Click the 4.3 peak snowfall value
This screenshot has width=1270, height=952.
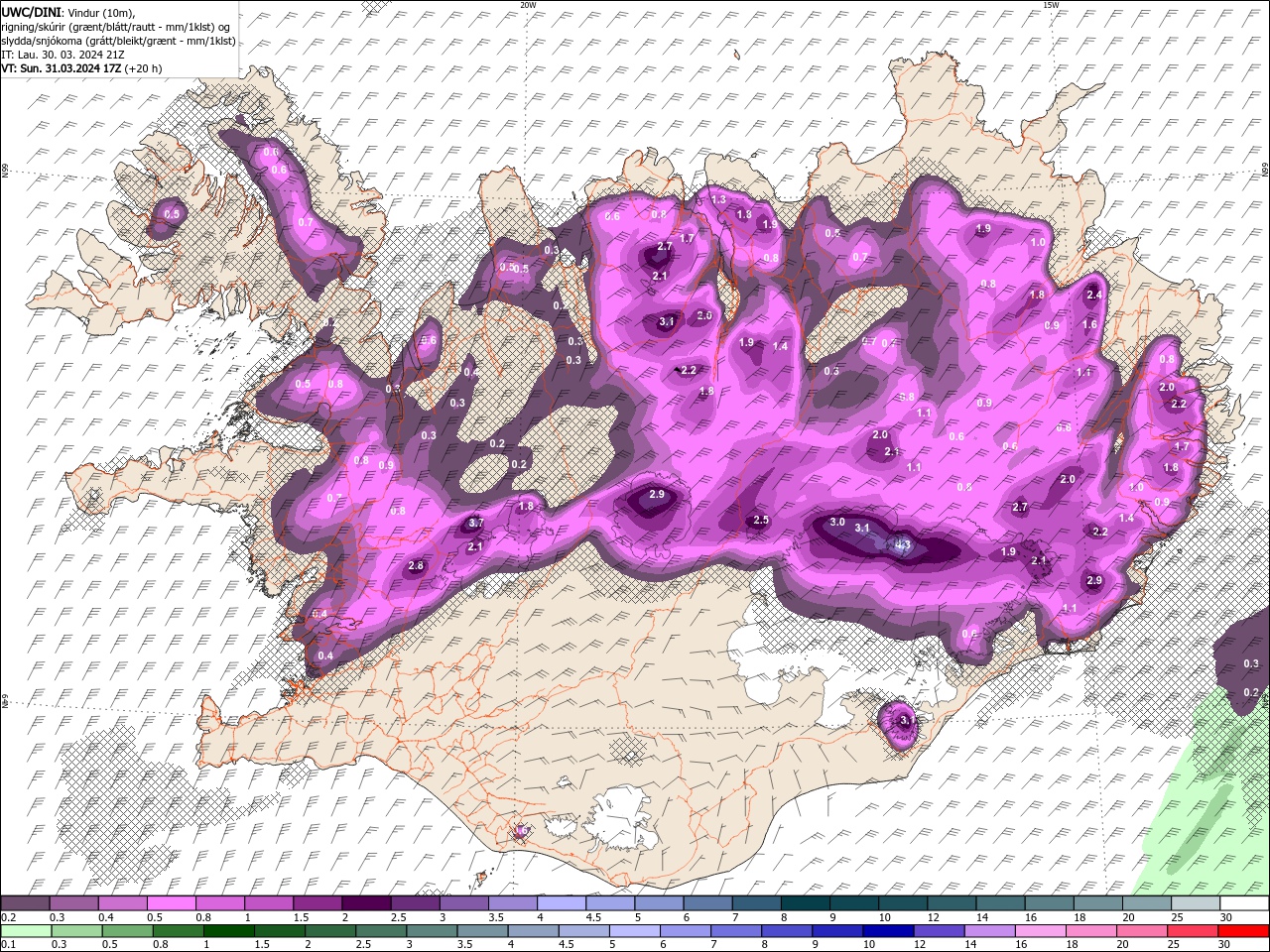coord(903,543)
